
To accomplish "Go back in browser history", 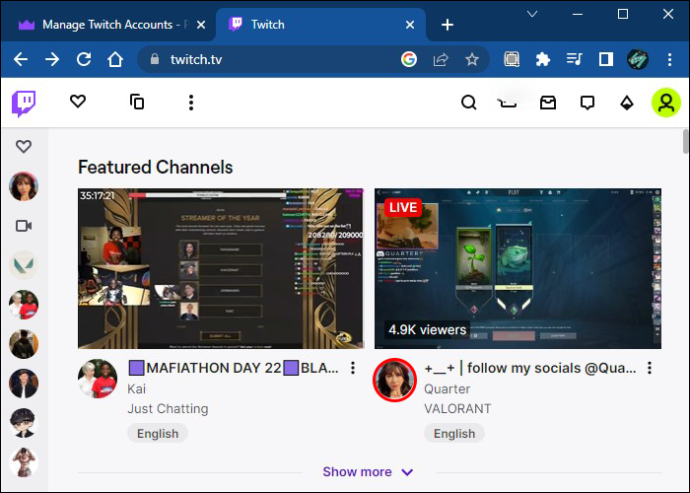I will [20, 59].
